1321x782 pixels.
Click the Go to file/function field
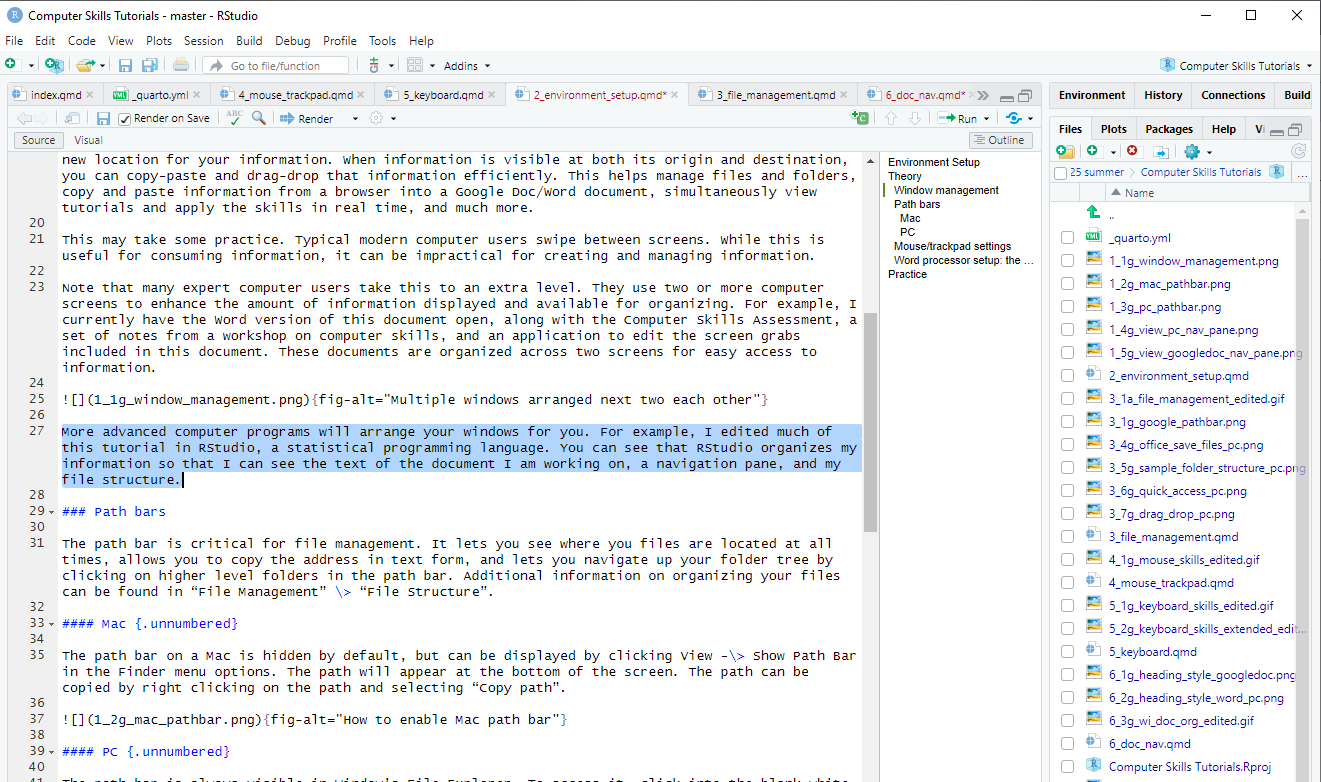pos(276,66)
